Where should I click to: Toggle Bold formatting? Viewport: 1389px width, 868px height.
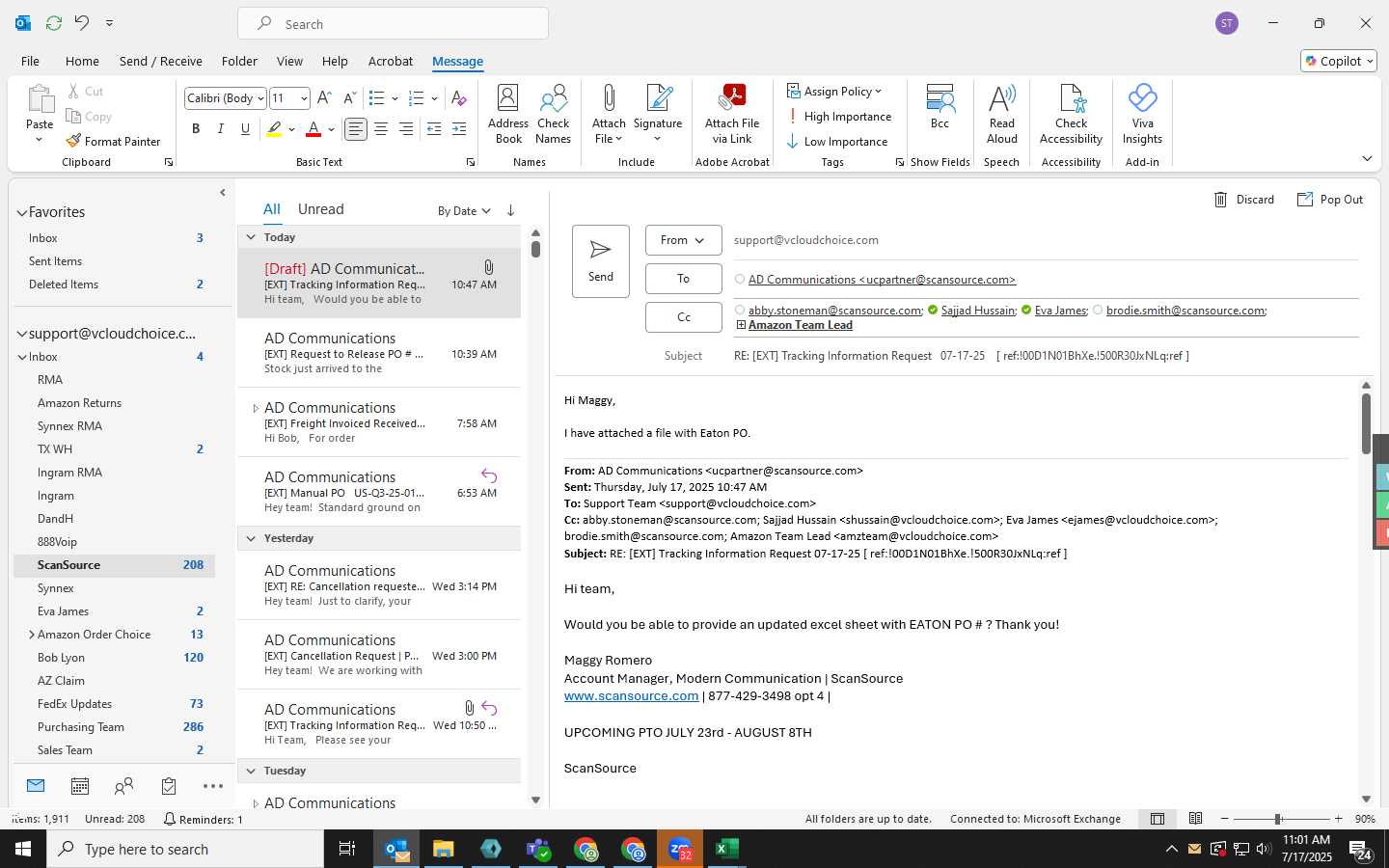pos(196,128)
